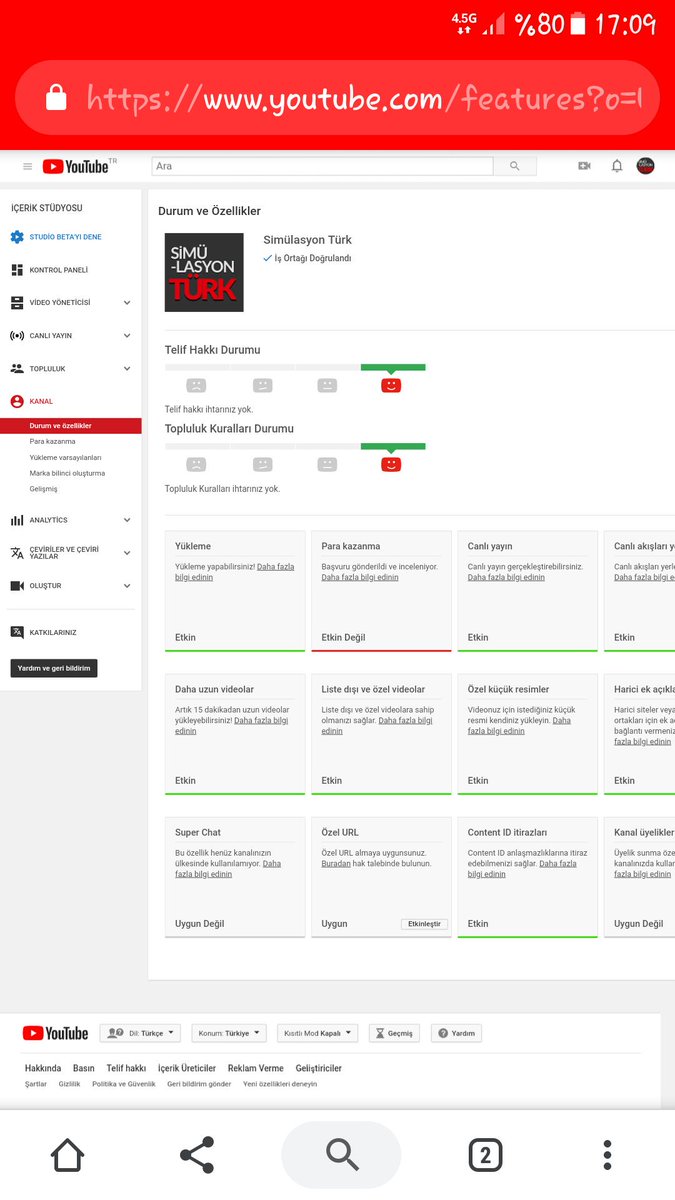
Task: Click the footer YouTube logo
Action: click(x=55, y=1033)
